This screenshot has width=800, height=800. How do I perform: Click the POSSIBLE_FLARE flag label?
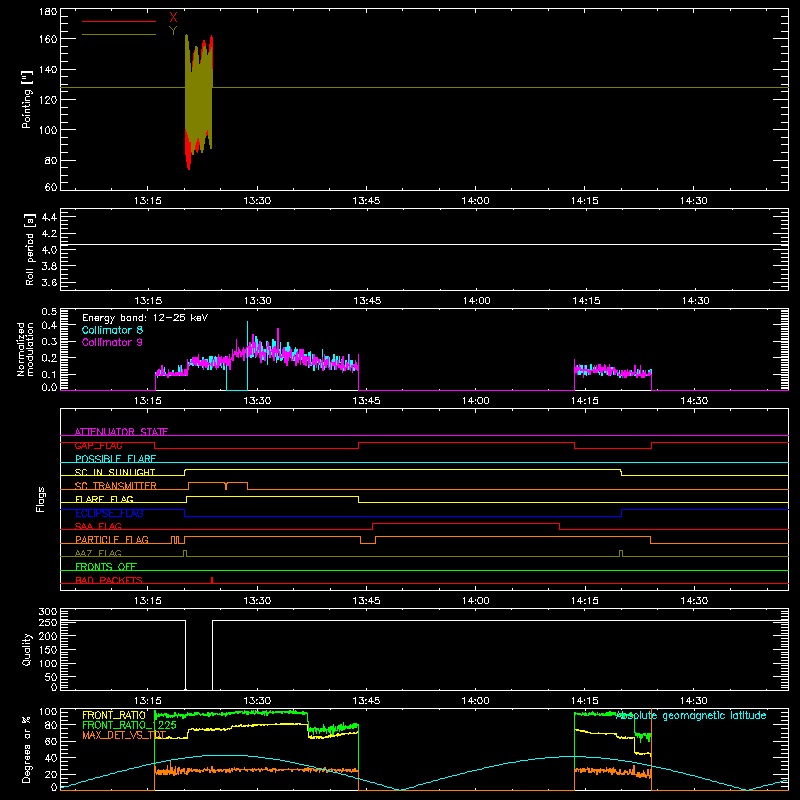pos(115,459)
